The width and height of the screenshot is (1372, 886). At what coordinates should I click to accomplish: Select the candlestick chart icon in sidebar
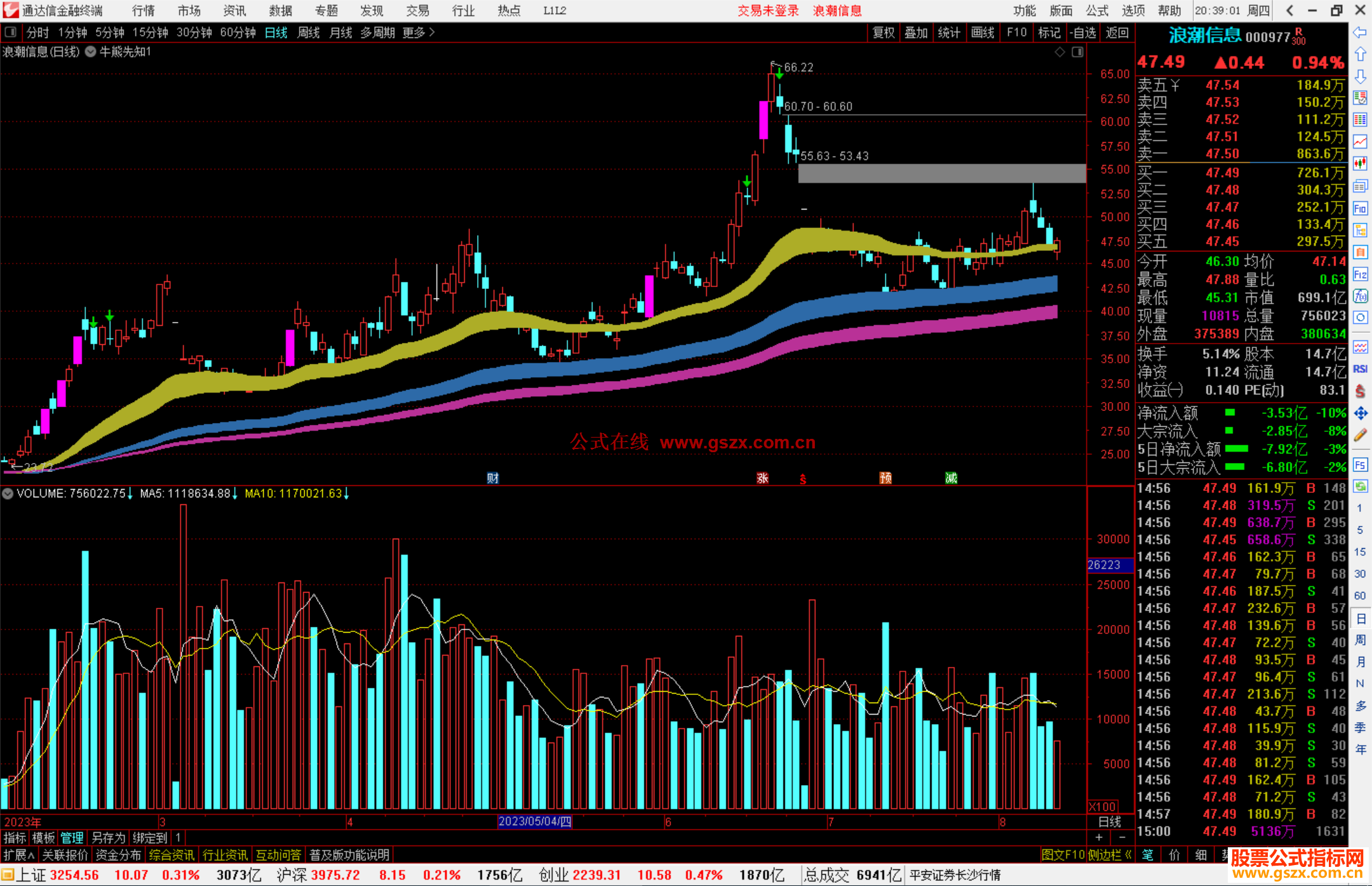point(1360,164)
